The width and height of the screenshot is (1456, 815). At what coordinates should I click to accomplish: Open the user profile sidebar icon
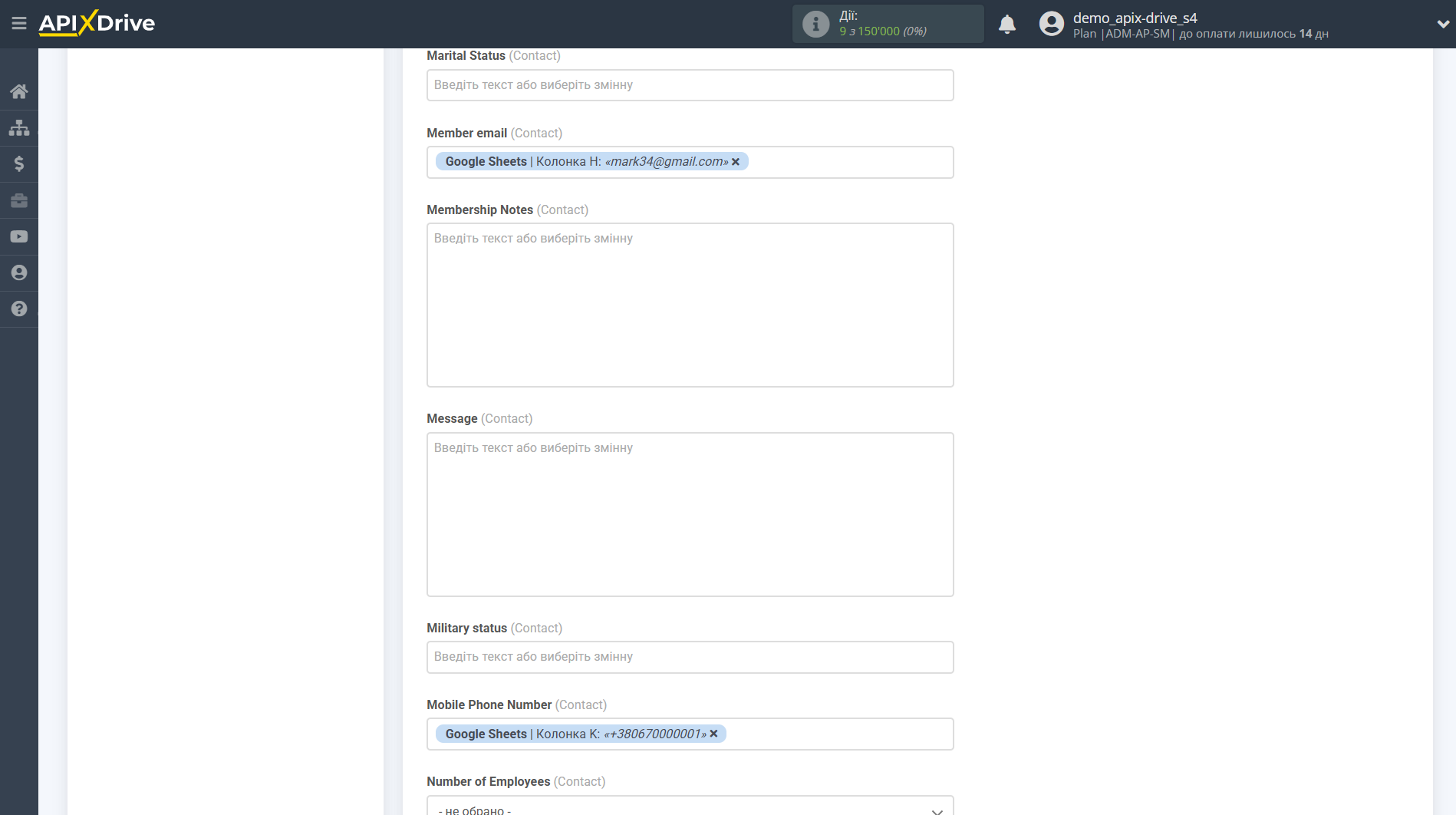(19, 272)
